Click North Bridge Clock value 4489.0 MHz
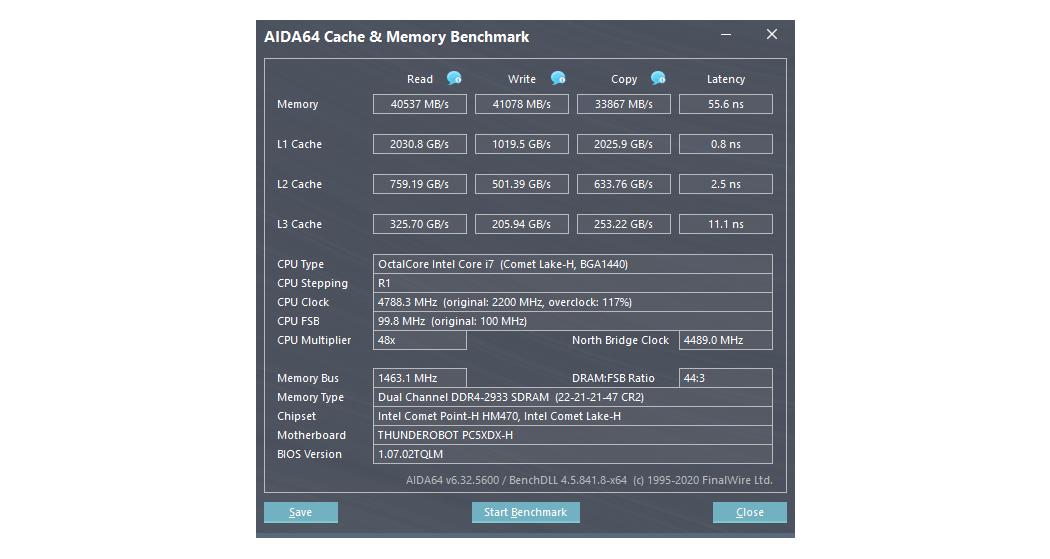This screenshot has width=1050, height=559. point(726,340)
